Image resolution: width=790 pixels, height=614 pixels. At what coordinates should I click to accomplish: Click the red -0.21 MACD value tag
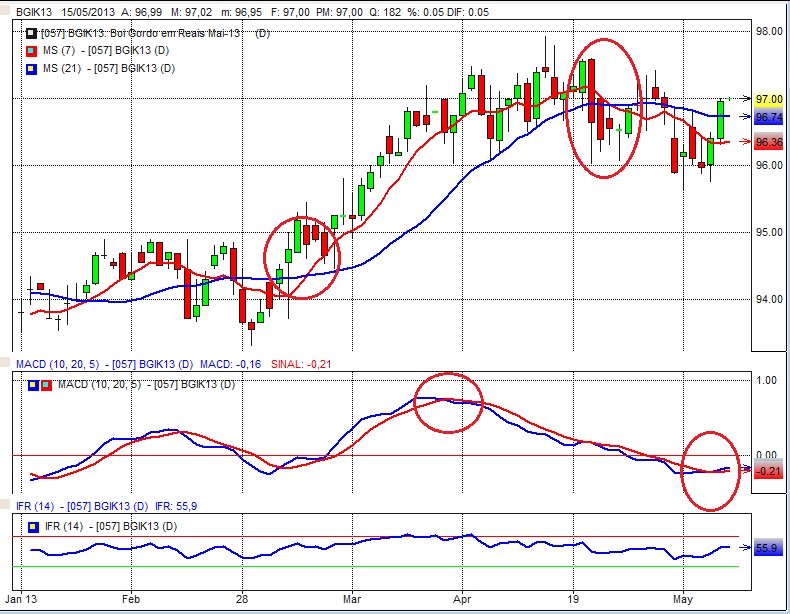768,470
